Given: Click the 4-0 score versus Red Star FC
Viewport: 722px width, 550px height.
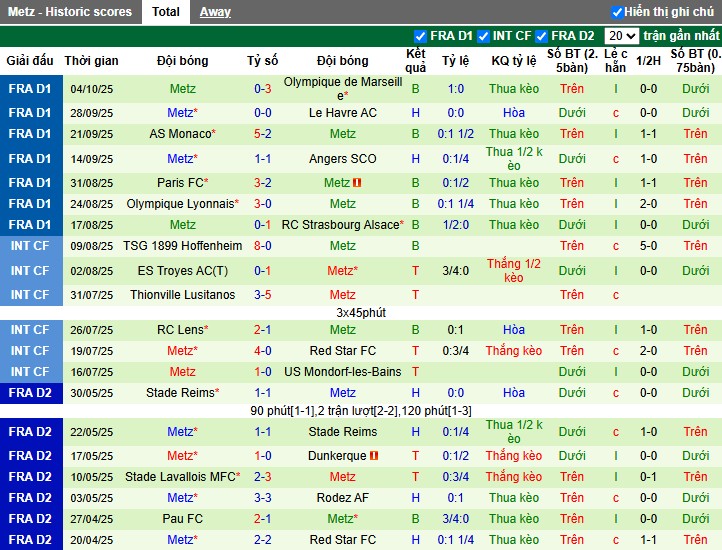Looking at the screenshot, I should pyautogui.click(x=262, y=351).
